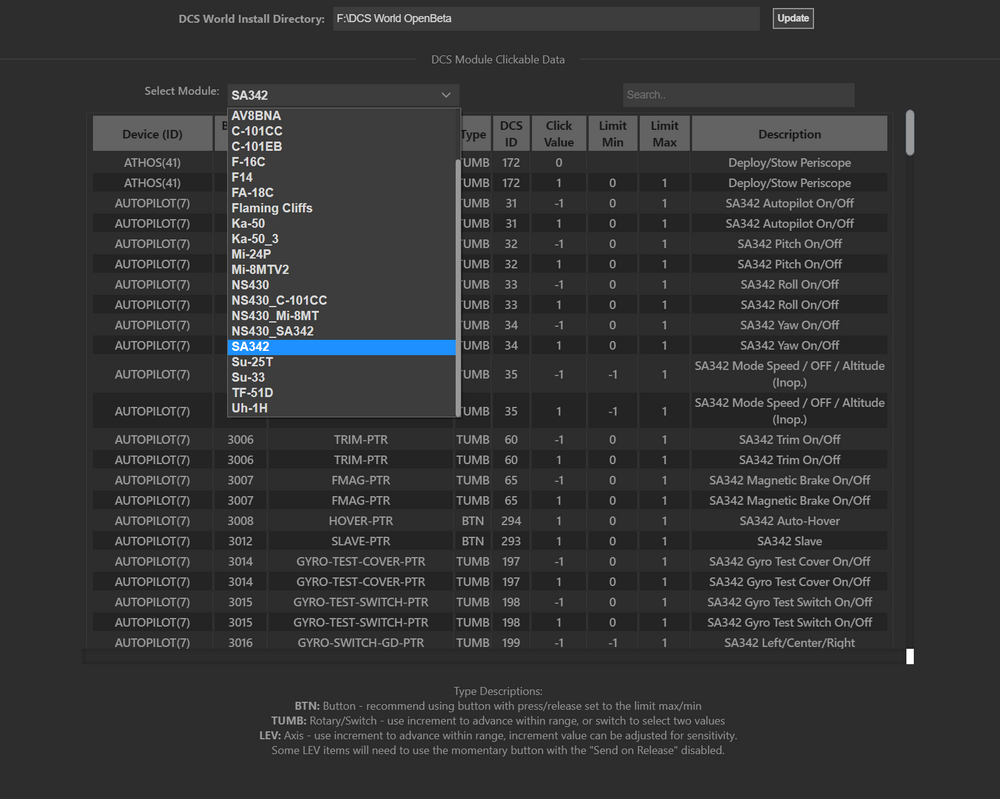Click the Description column header
This screenshot has width=1000, height=799.
pos(789,133)
